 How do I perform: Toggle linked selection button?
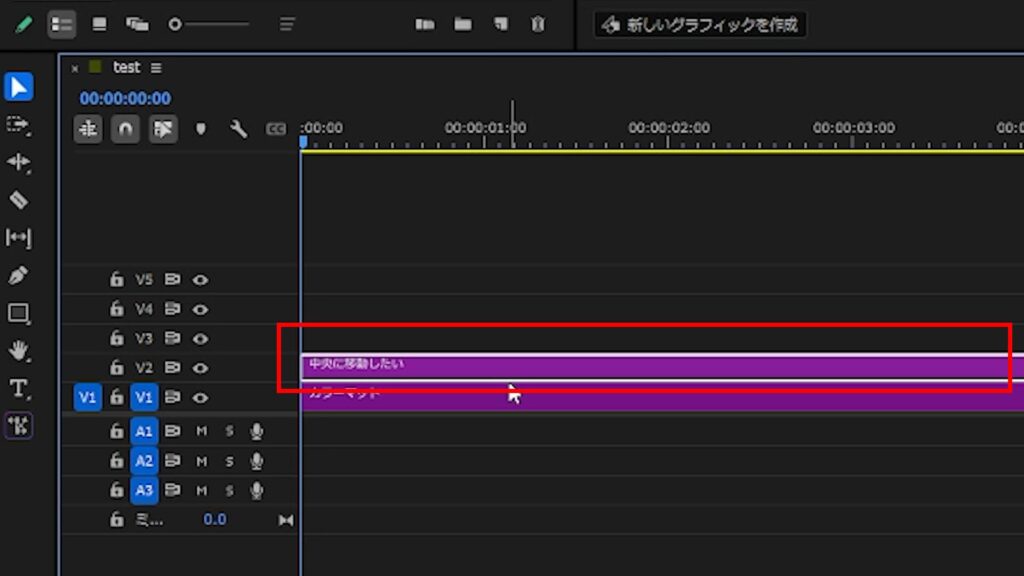tap(163, 129)
